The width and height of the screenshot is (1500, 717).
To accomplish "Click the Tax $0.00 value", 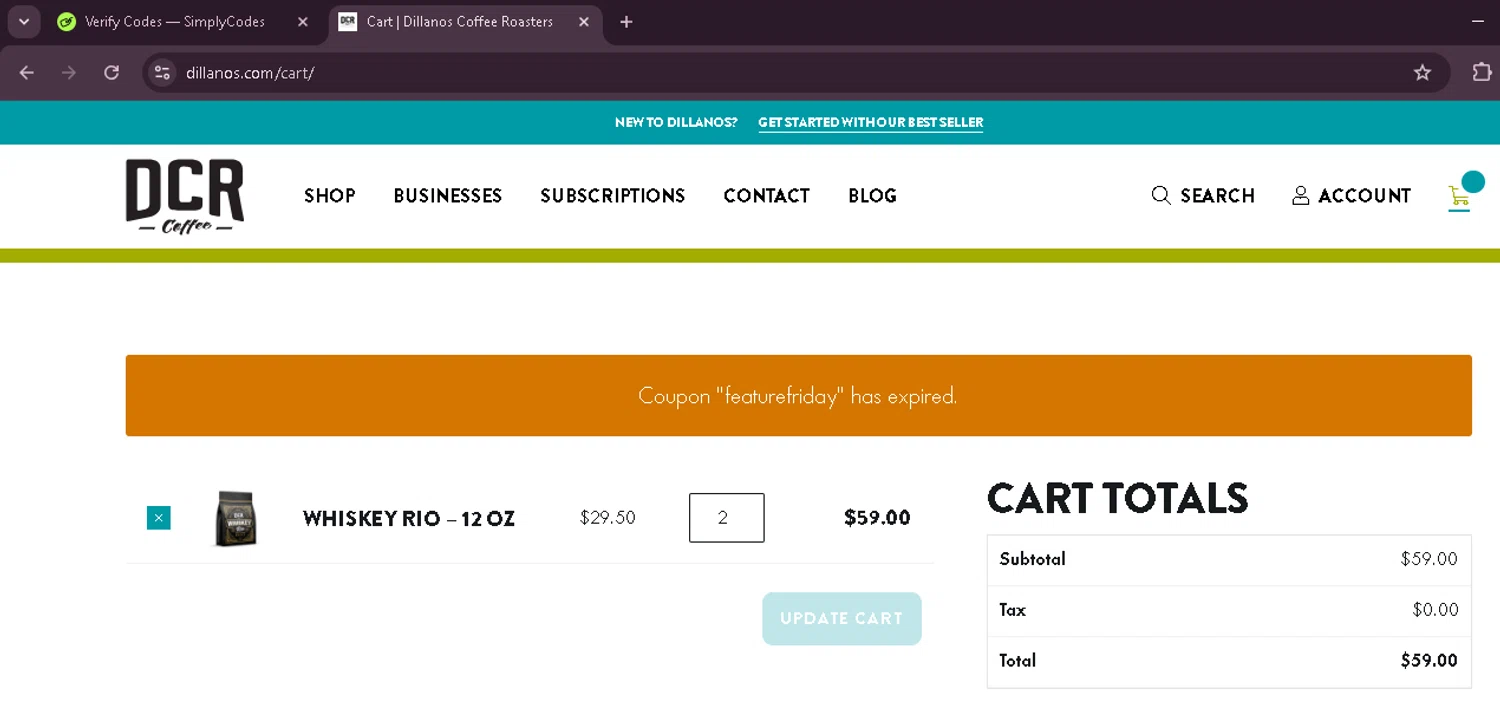I will 1435,610.
